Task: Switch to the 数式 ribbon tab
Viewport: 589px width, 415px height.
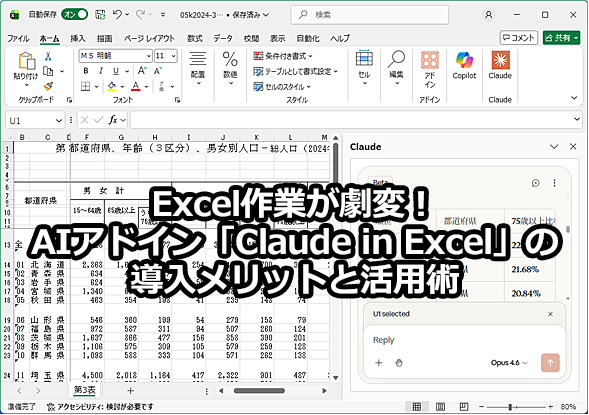Action: pyautogui.click(x=195, y=38)
